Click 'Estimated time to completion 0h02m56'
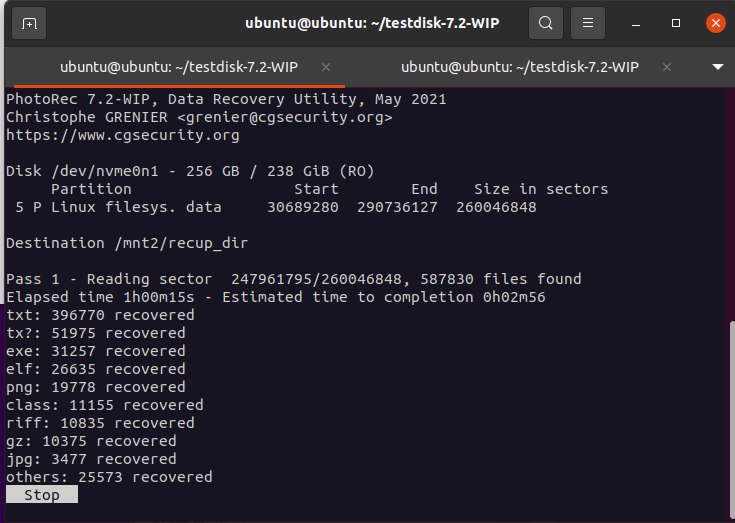 click(x=384, y=297)
